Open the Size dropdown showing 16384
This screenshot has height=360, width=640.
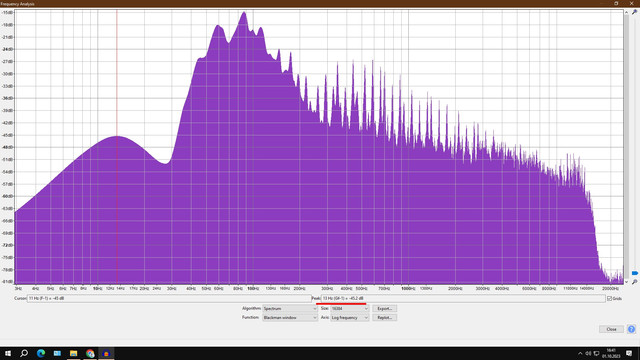(x=350, y=309)
